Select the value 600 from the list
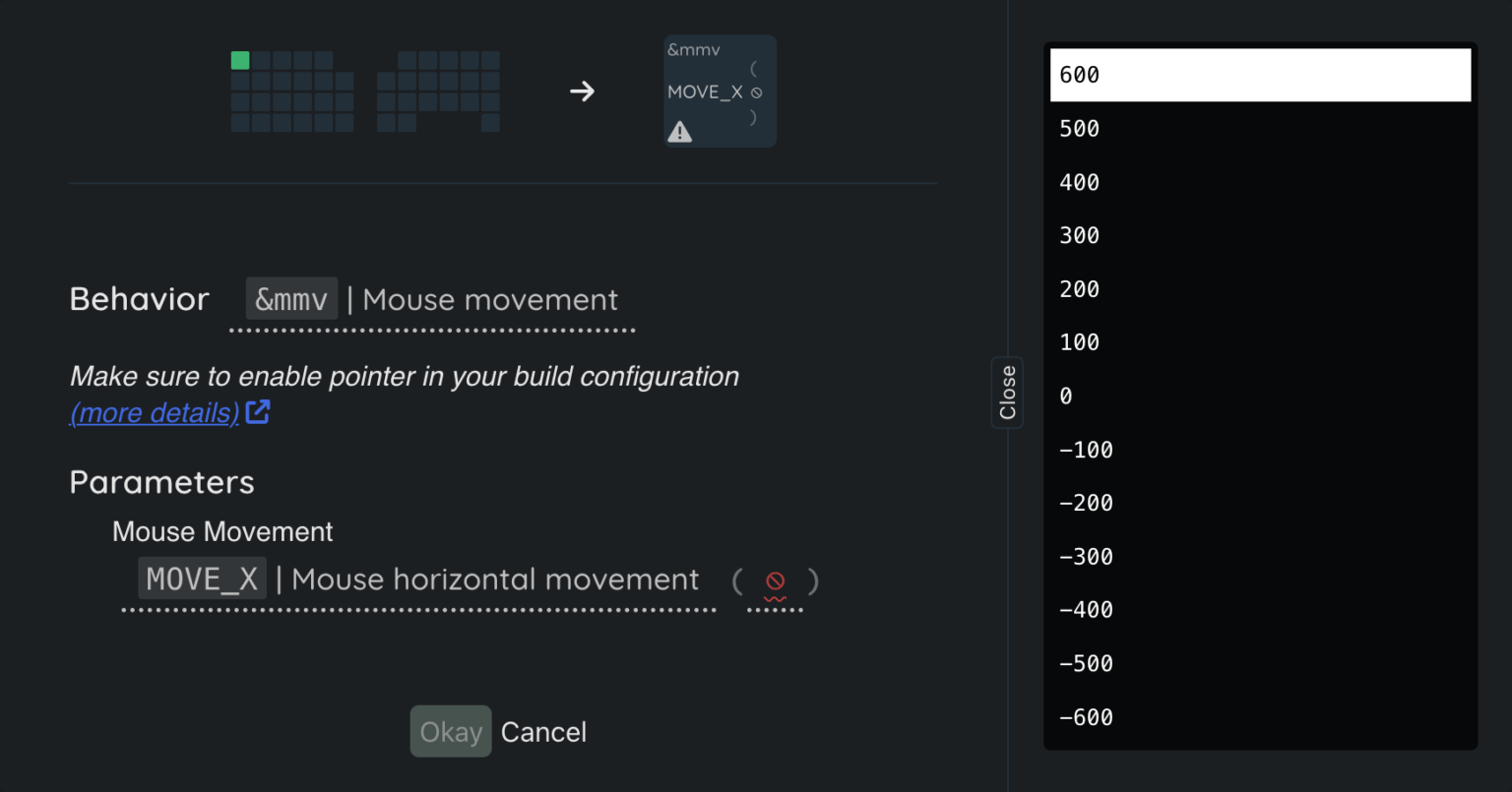 click(1260, 75)
